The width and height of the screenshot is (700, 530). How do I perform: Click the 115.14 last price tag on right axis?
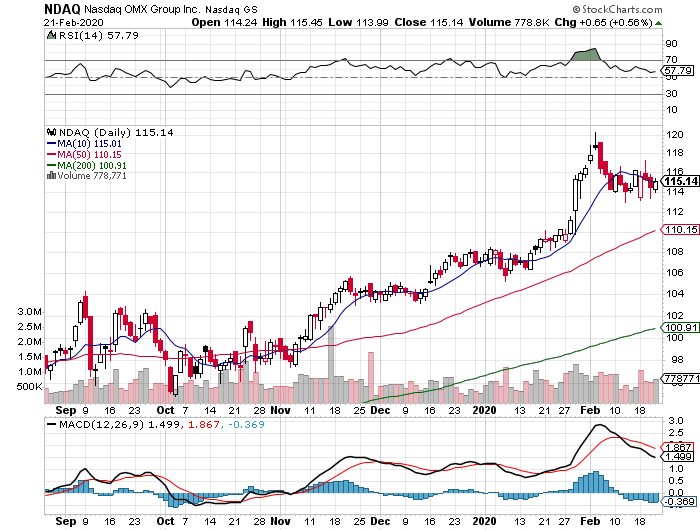(679, 180)
